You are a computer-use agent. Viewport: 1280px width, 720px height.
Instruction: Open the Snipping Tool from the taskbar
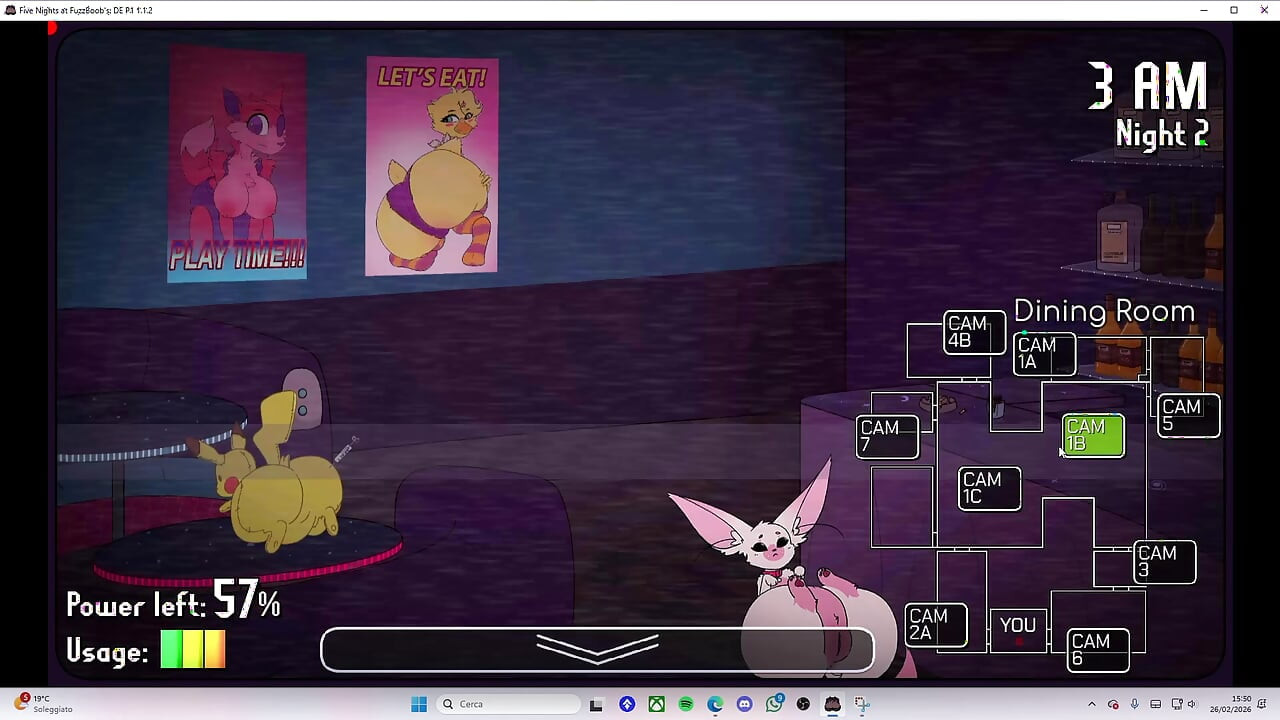coord(862,704)
